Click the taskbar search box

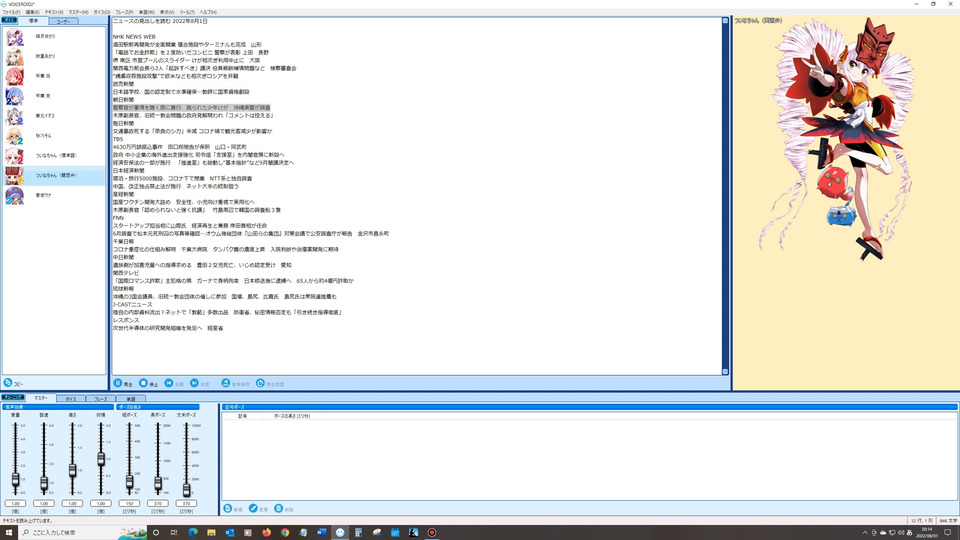[x=83, y=533]
